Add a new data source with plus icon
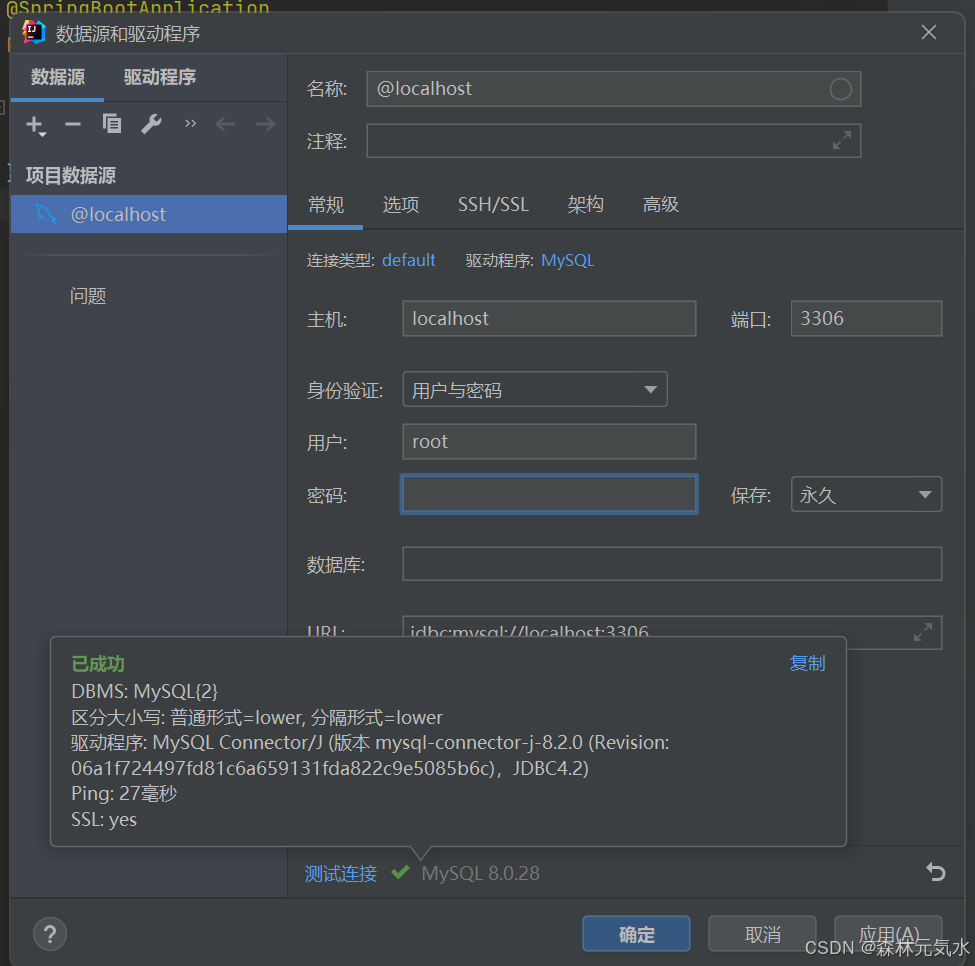Image resolution: width=975 pixels, height=966 pixels. point(35,125)
